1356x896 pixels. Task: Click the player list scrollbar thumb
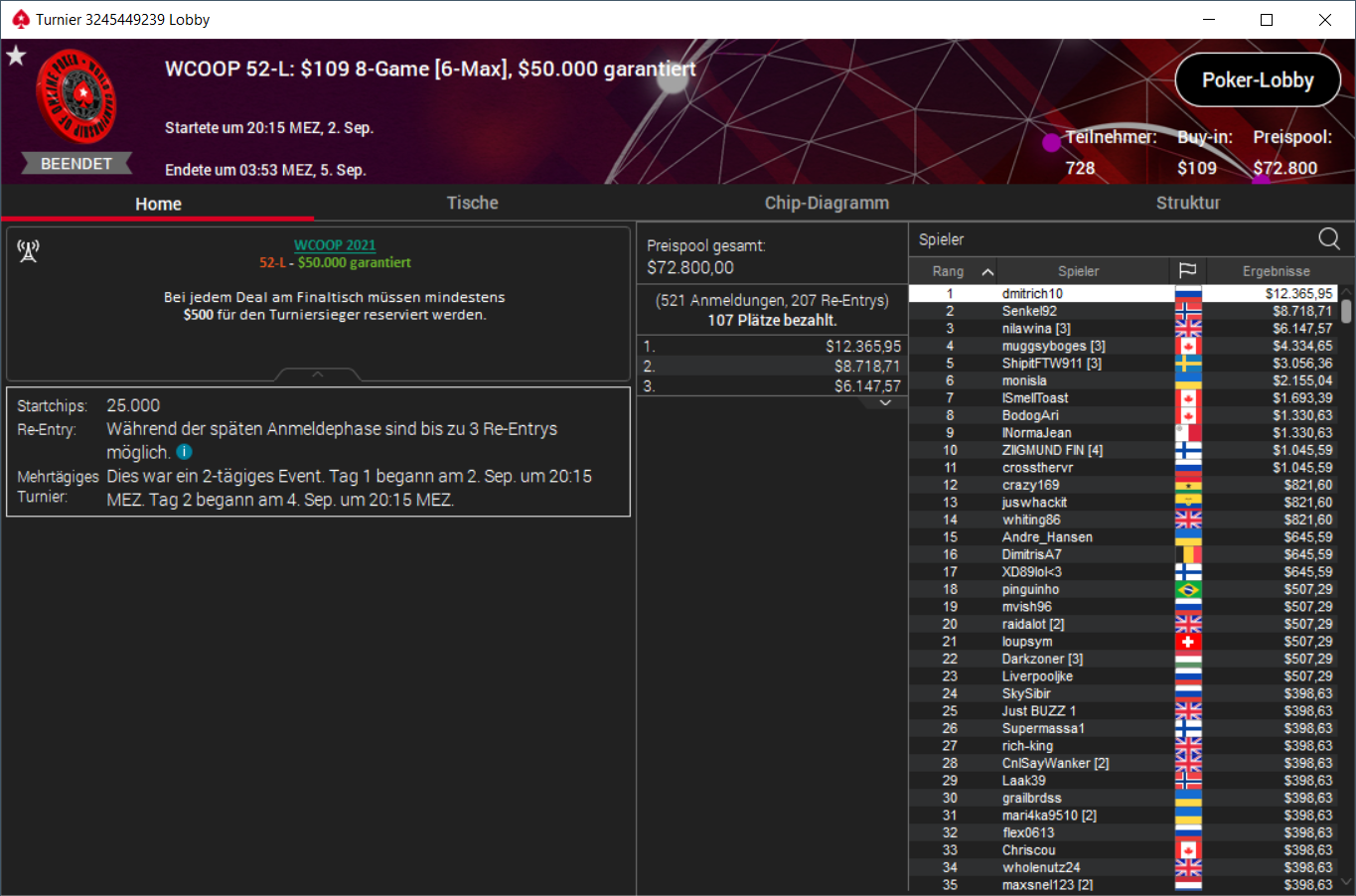click(x=1346, y=311)
